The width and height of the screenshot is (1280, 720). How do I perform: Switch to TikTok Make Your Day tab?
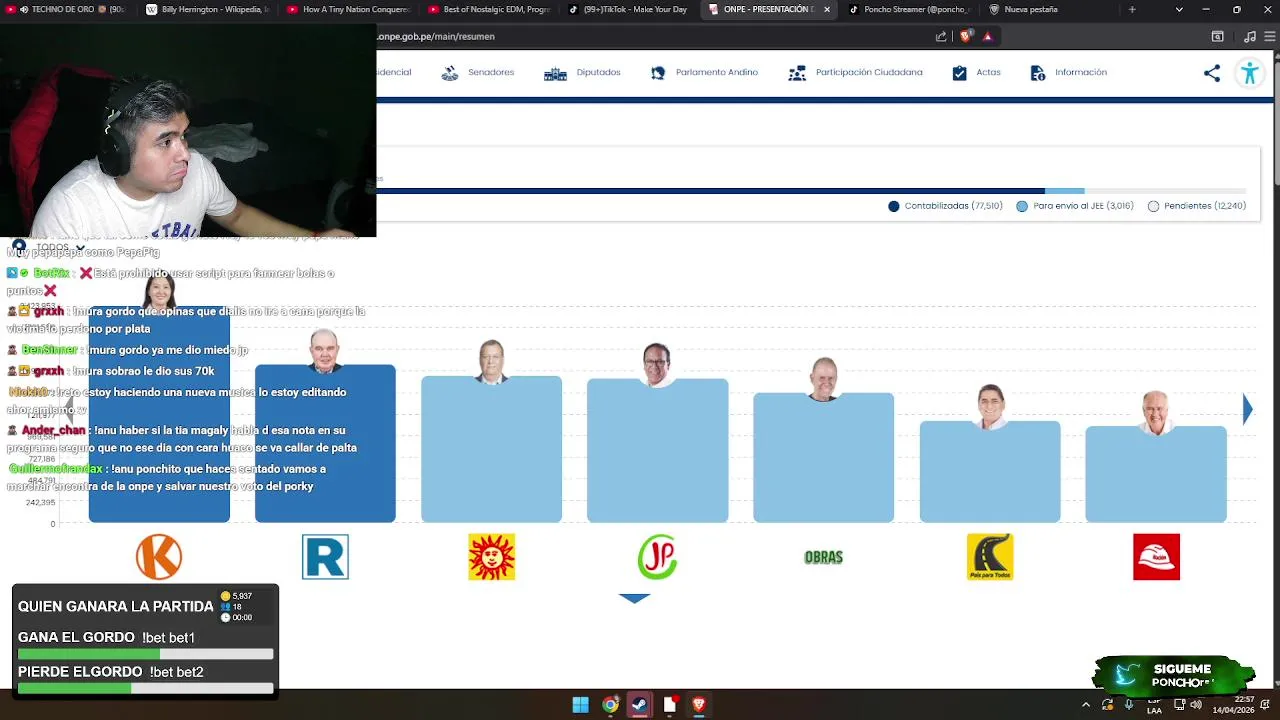coord(628,9)
